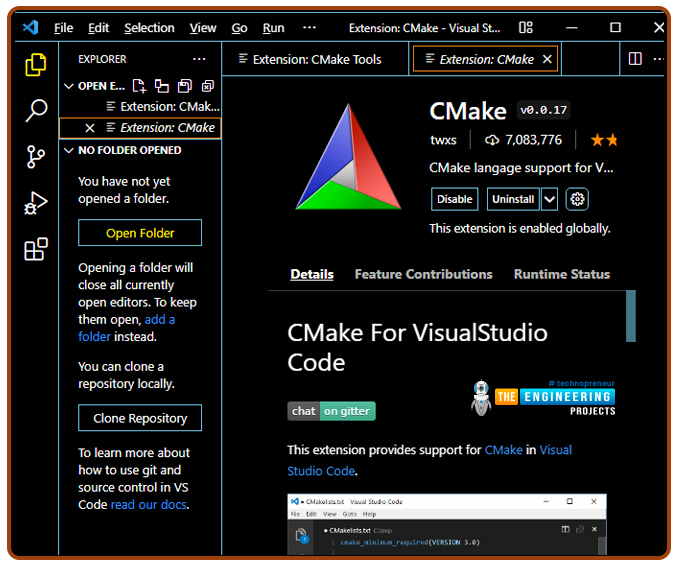Switch to Feature Contributions tab
677x566 pixels.
(x=424, y=274)
